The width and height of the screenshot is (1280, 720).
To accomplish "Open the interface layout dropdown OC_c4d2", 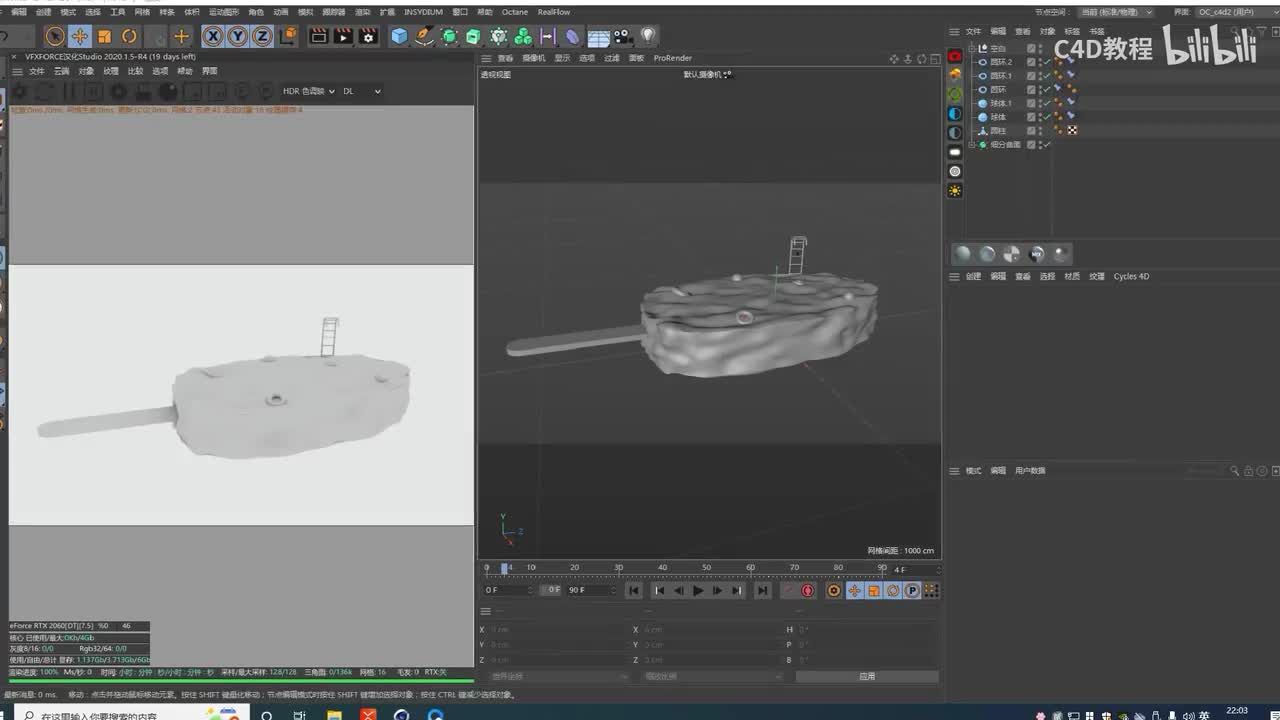I will (x=1231, y=12).
